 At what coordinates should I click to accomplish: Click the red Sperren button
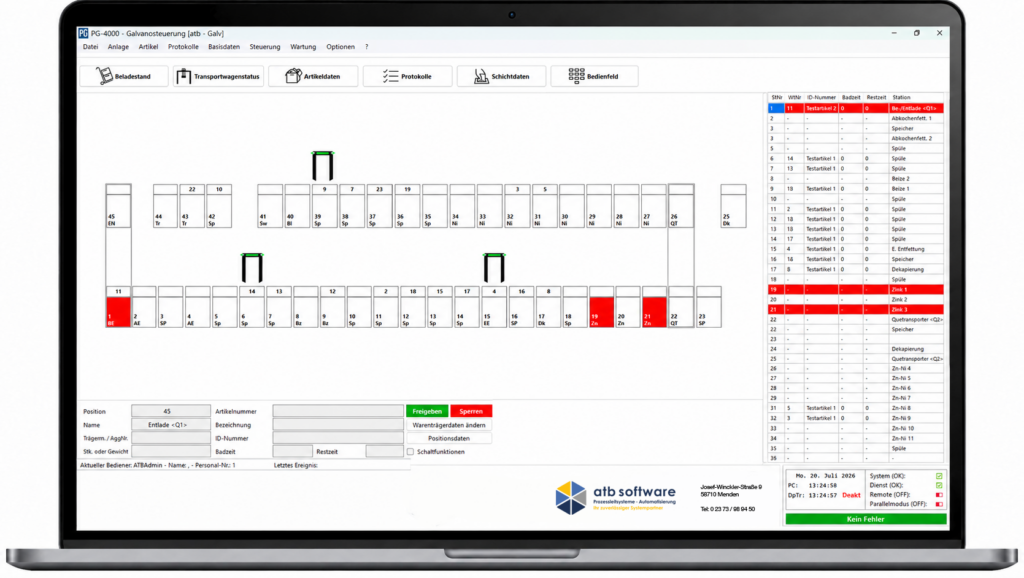(x=471, y=411)
